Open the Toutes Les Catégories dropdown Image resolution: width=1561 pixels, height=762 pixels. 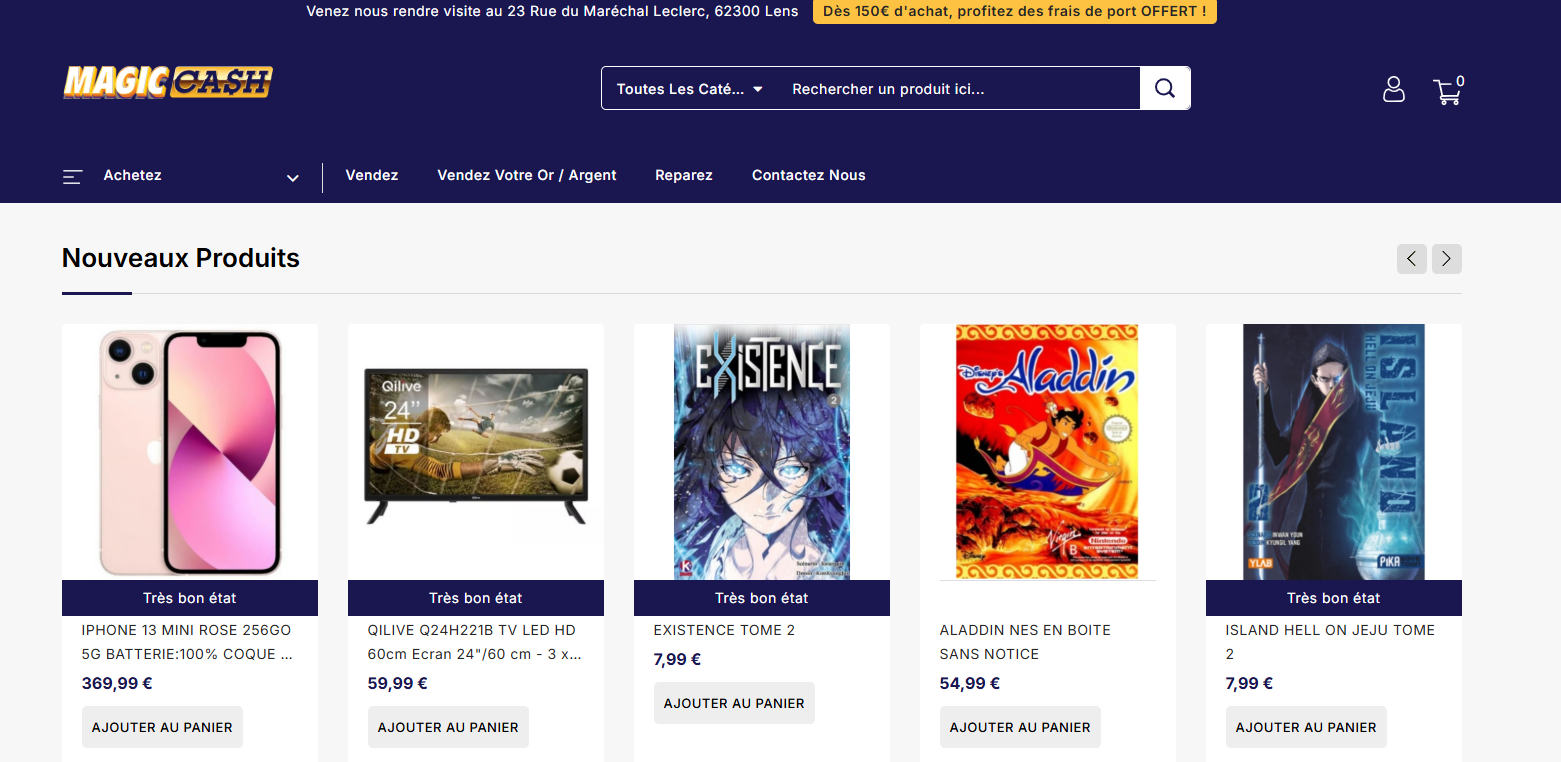pyautogui.click(x=690, y=89)
